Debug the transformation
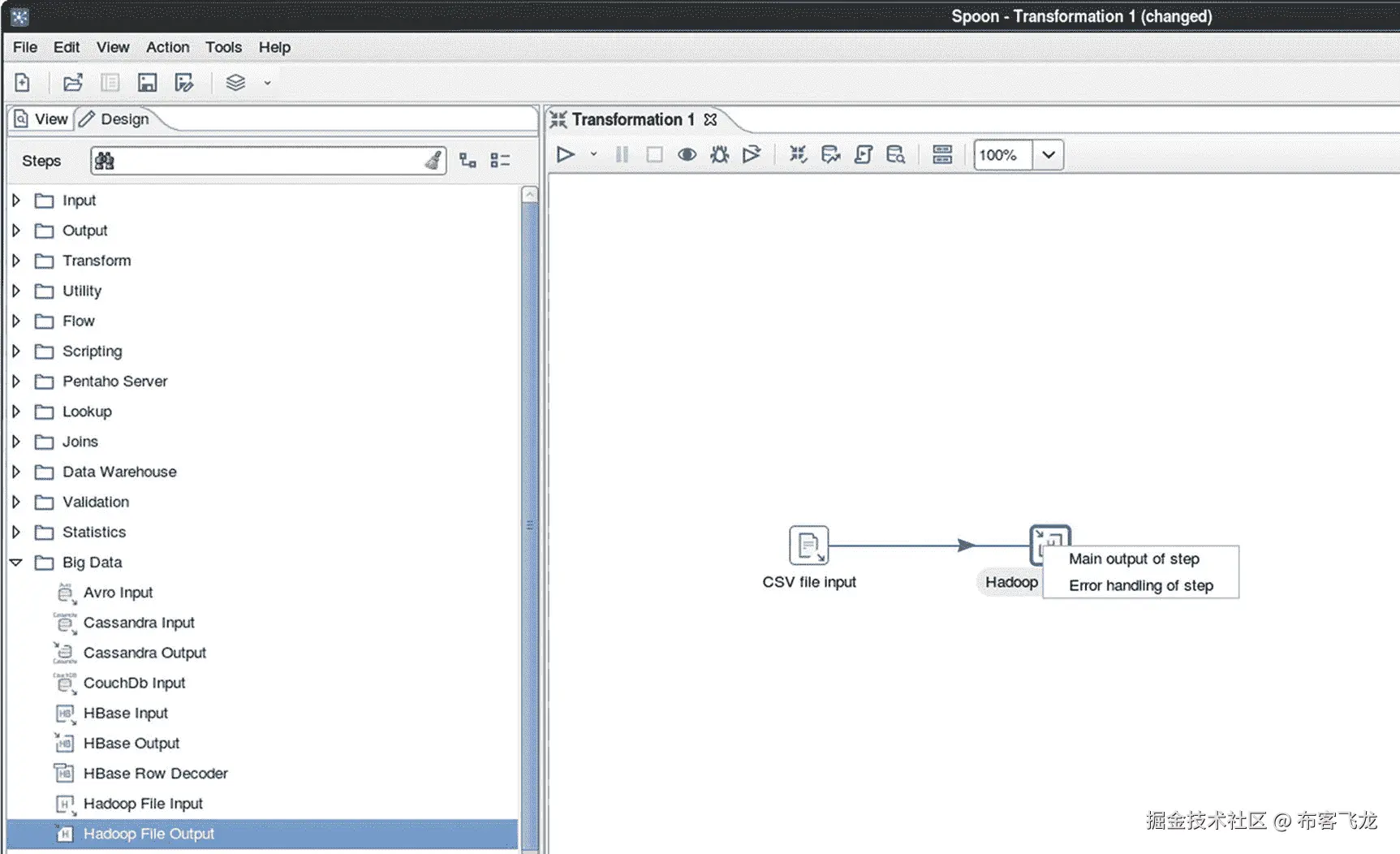1400x854 pixels. (718, 154)
